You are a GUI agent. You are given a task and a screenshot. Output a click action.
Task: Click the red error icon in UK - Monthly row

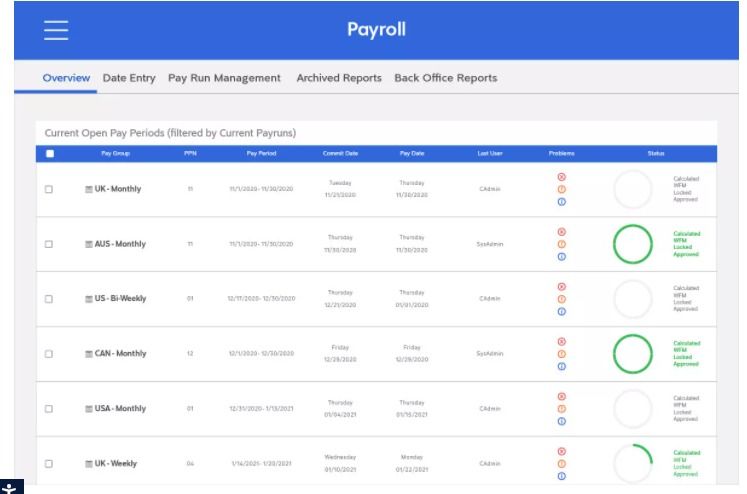[x=562, y=177]
